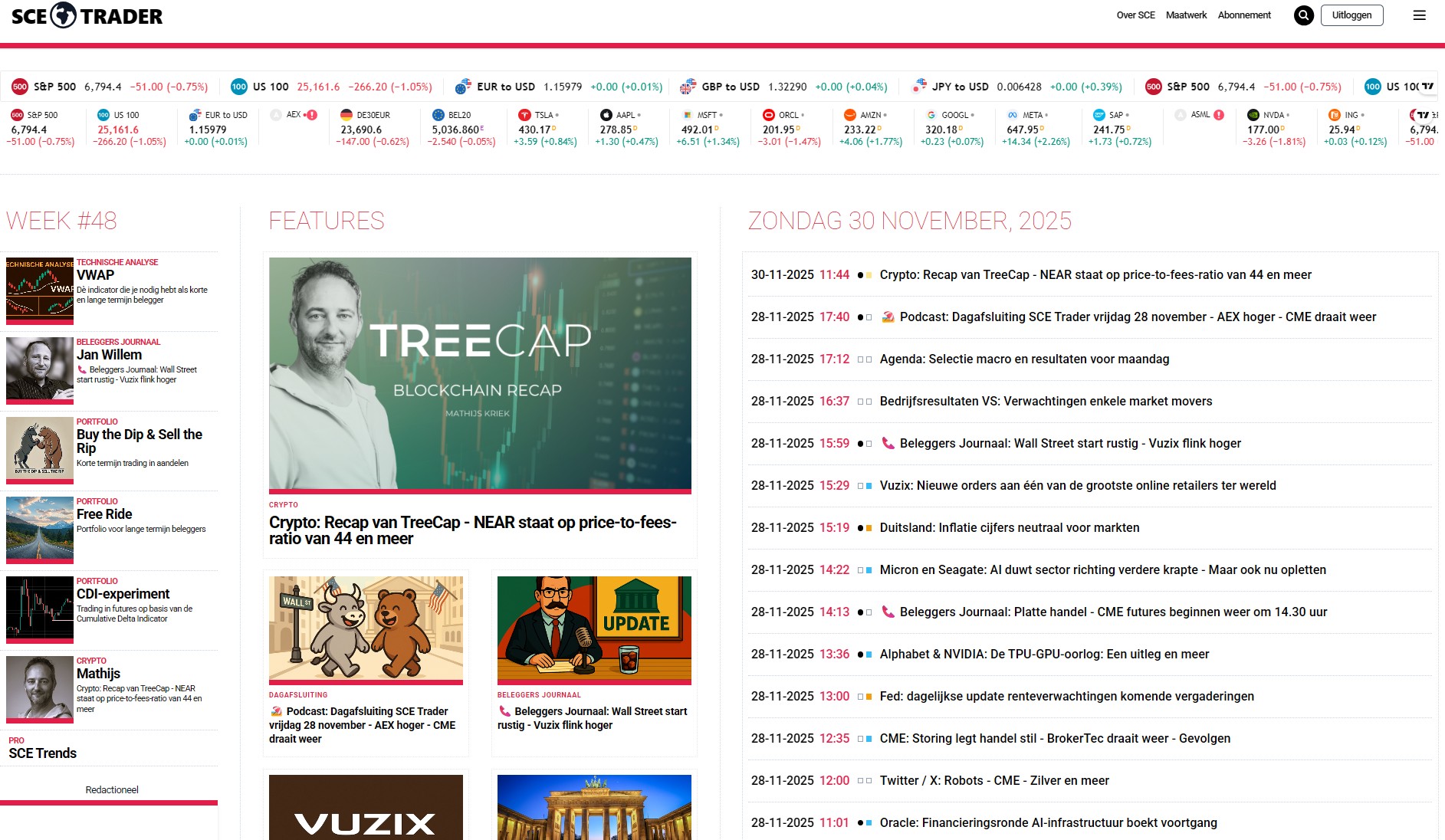
Task: Open 'CME: Storing legt handel stil' headline
Action: click(x=1055, y=738)
